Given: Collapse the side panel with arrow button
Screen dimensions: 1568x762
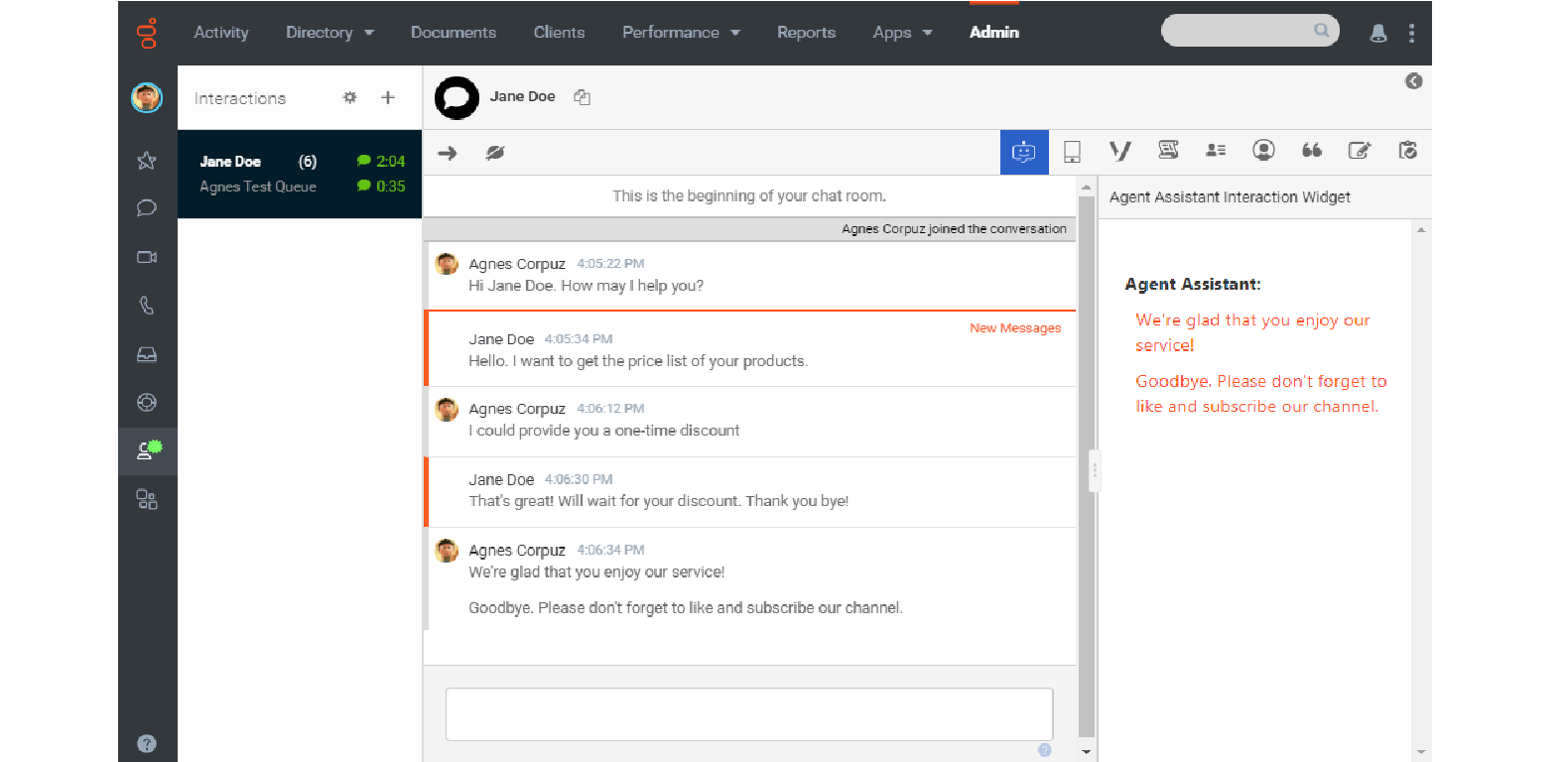Looking at the screenshot, I should point(1413,81).
